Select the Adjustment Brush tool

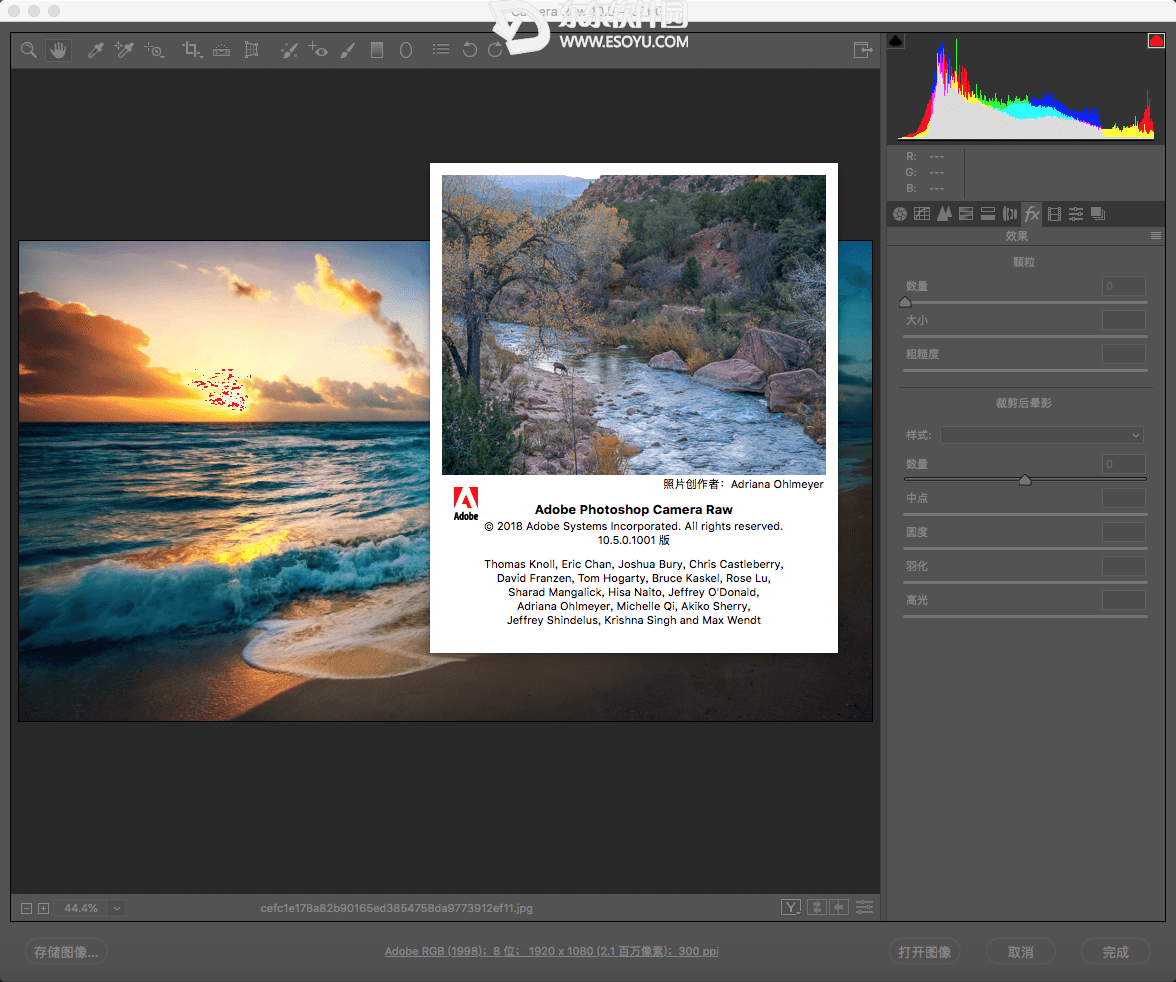pyautogui.click(x=348, y=50)
